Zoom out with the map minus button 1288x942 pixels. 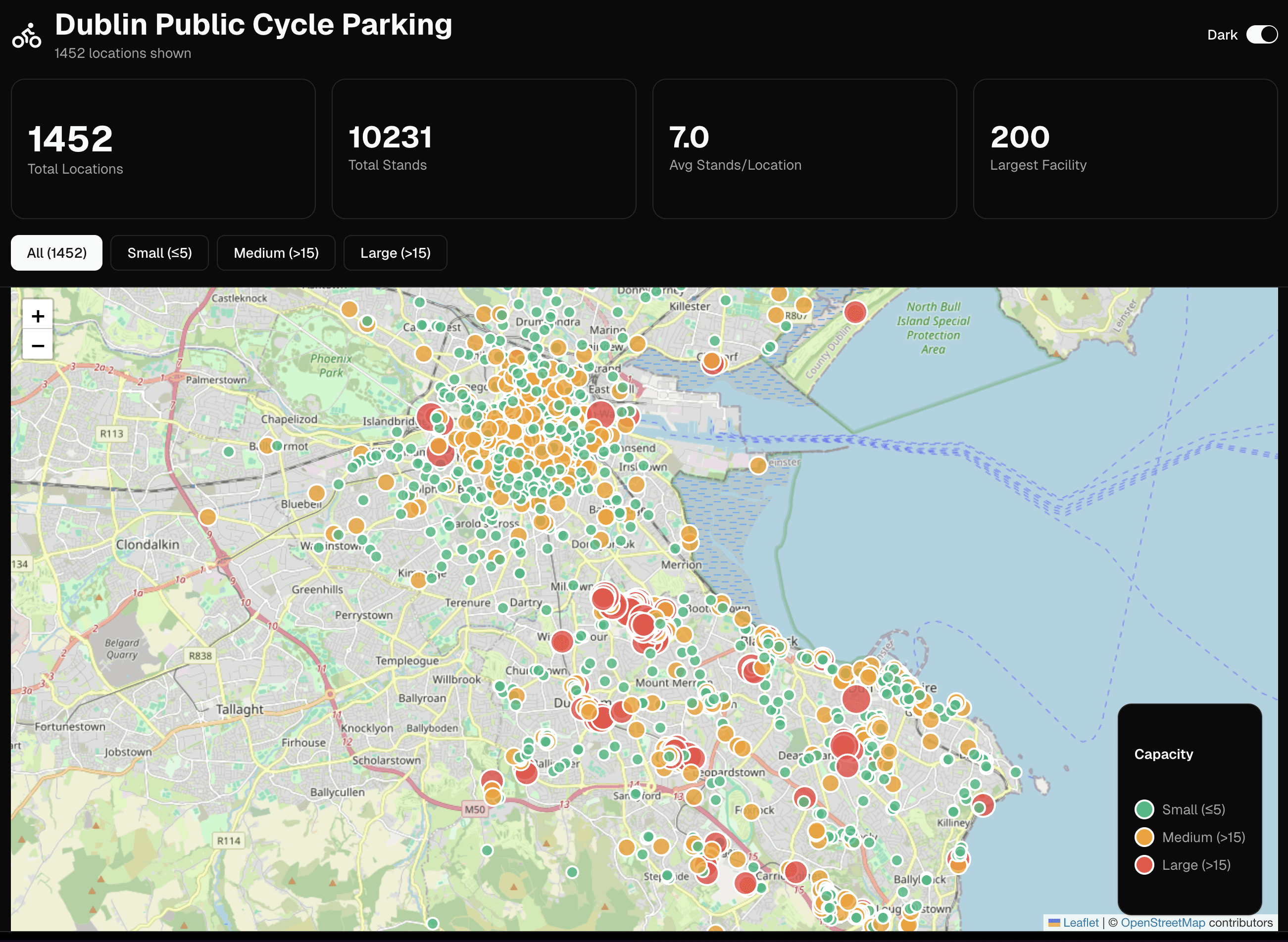click(x=38, y=345)
